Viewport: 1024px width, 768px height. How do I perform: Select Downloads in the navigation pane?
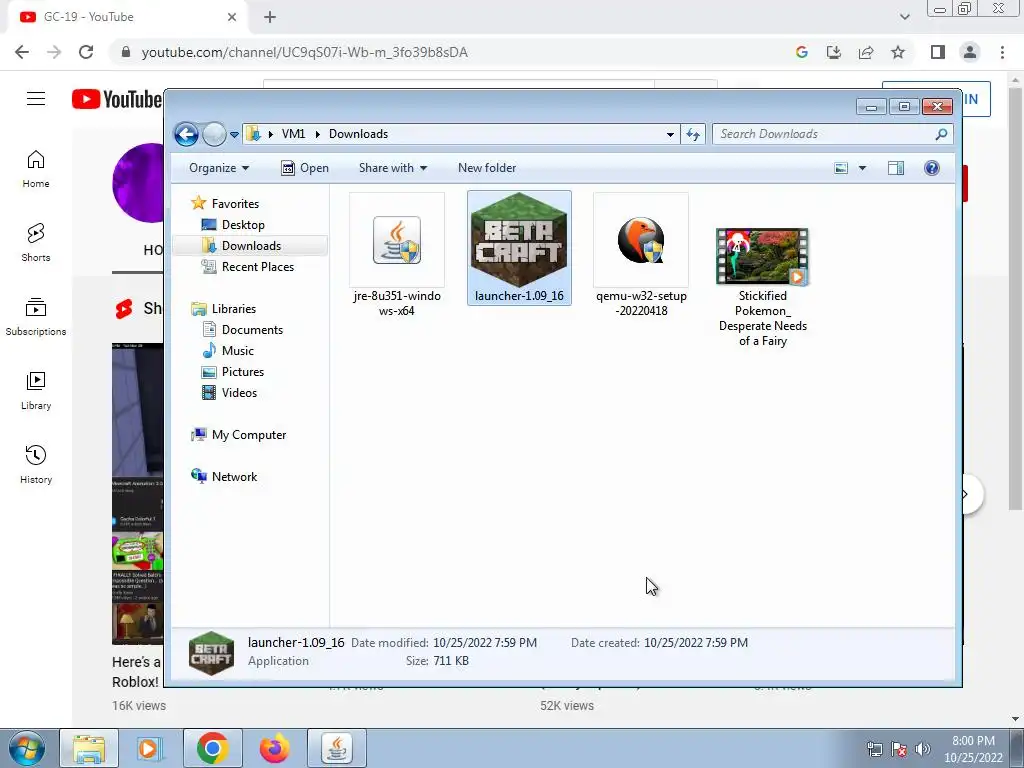click(x=251, y=246)
